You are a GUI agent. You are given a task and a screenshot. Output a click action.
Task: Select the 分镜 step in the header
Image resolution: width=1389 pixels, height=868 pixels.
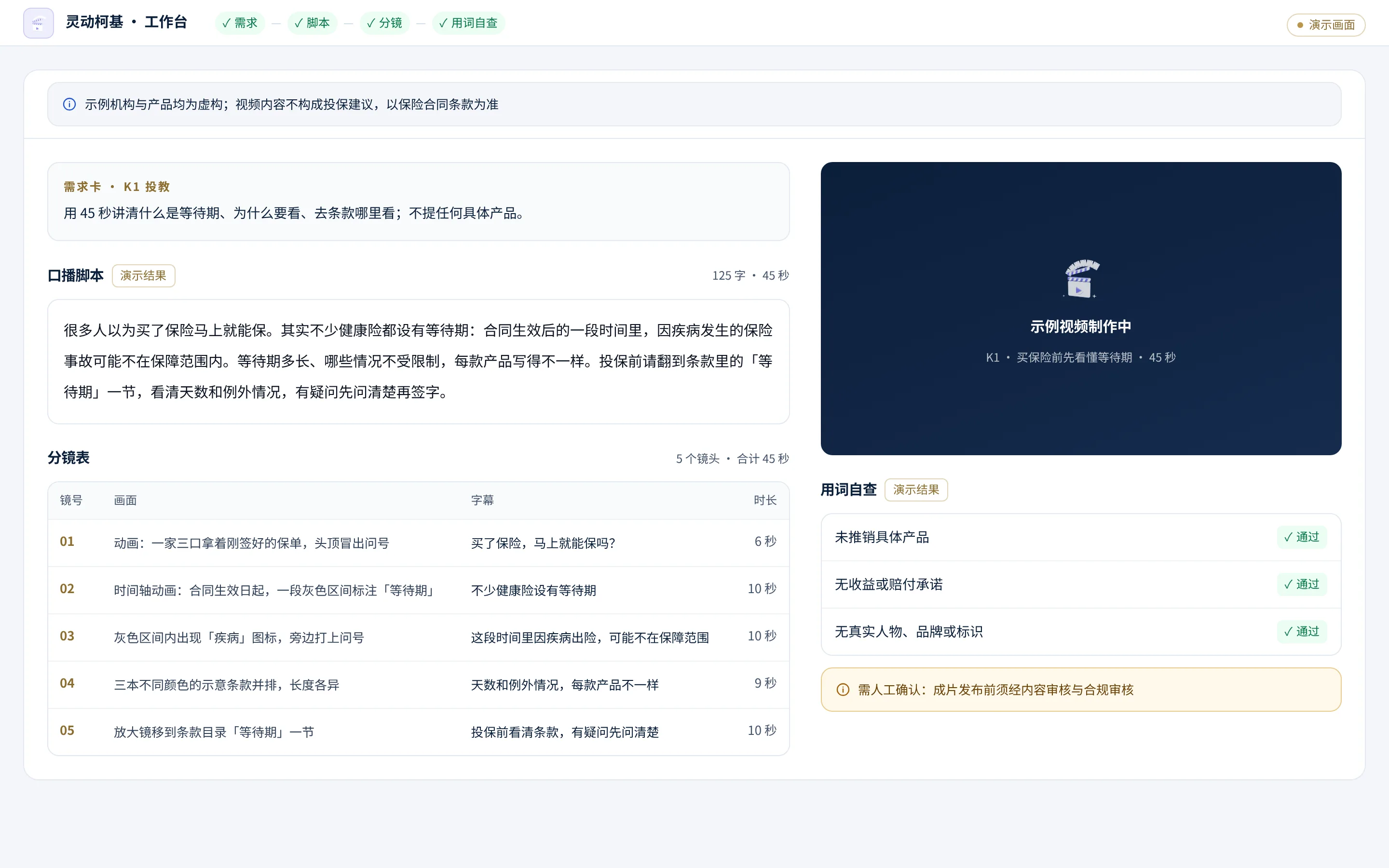click(x=384, y=23)
